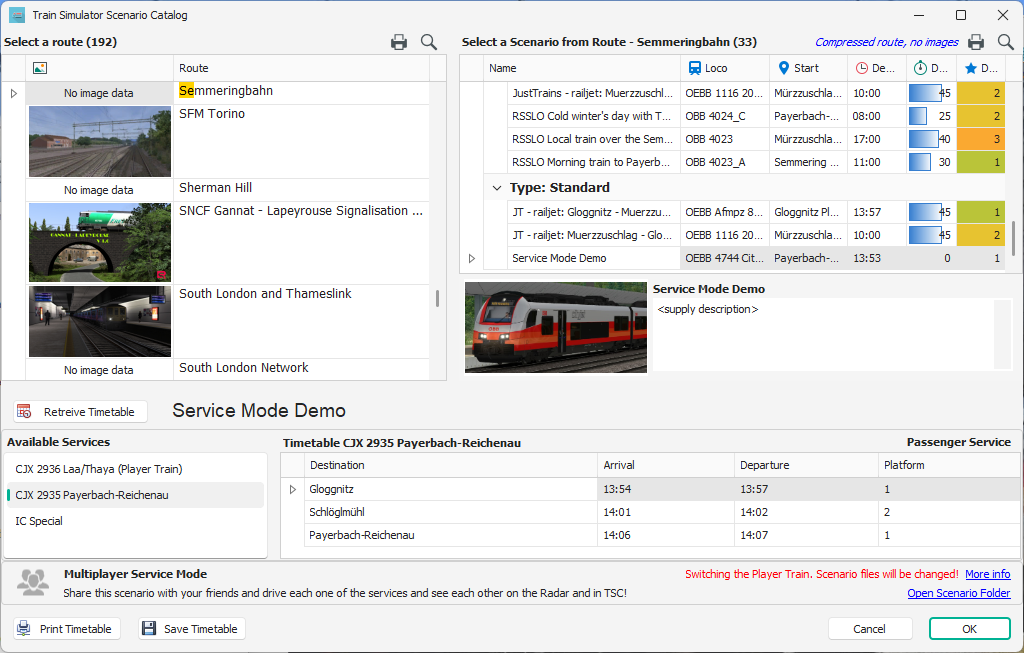Click the 13:54 Gloggnitz arrival cell
Image resolution: width=1024 pixels, height=653 pixels.
(x=666, y=489)
